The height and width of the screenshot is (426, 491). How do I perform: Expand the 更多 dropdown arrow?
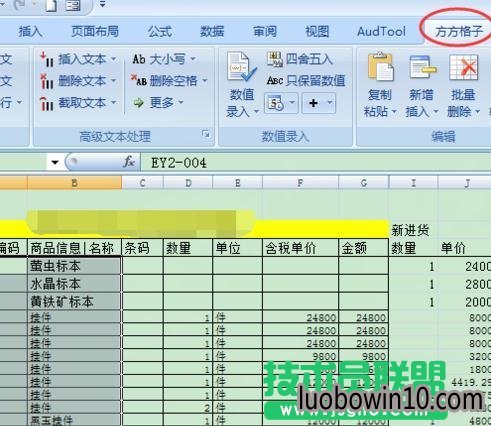pyautogui.click(x=181, y=102)
